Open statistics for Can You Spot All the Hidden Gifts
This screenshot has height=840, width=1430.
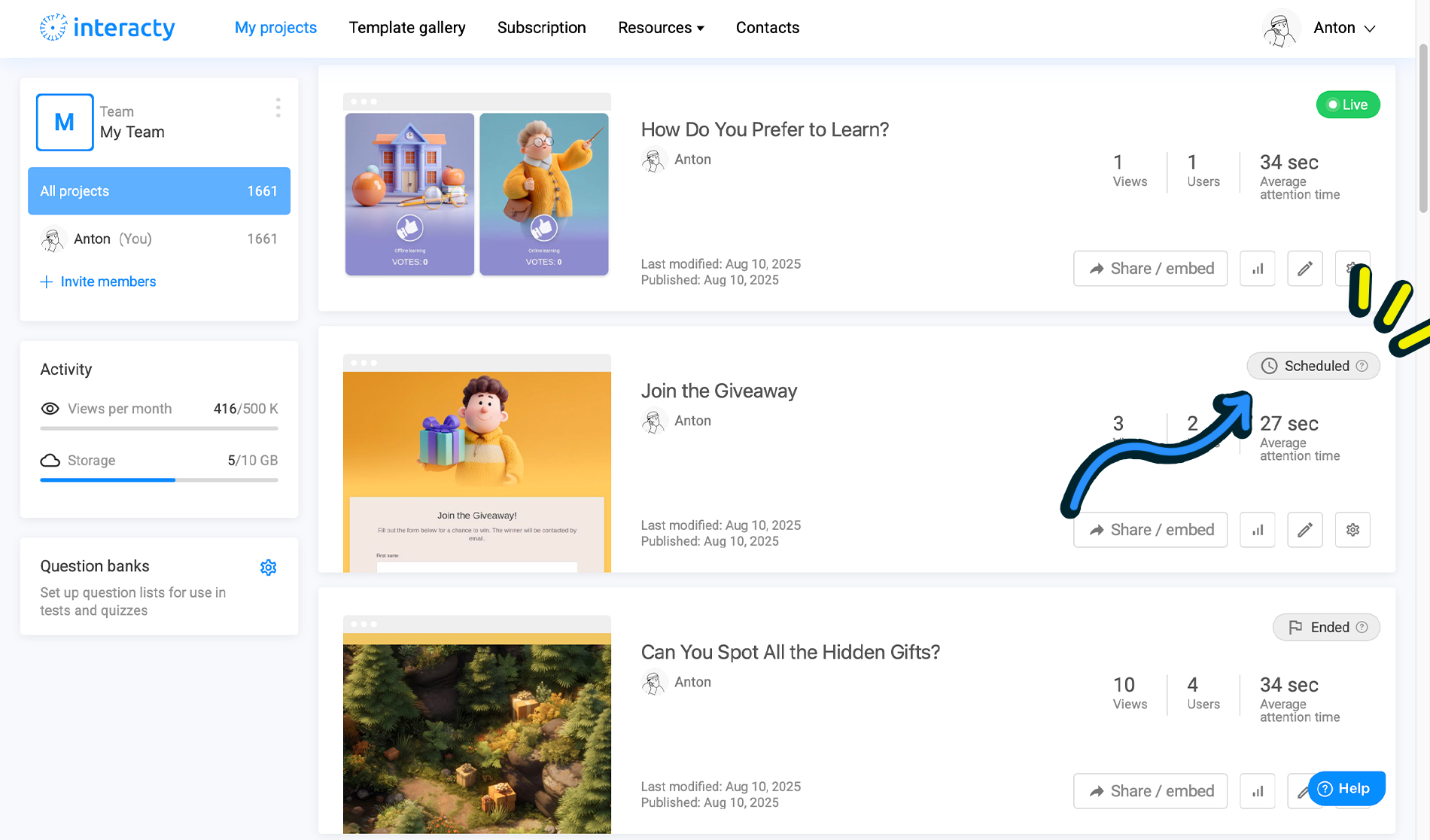click(x=1257, y=791)
